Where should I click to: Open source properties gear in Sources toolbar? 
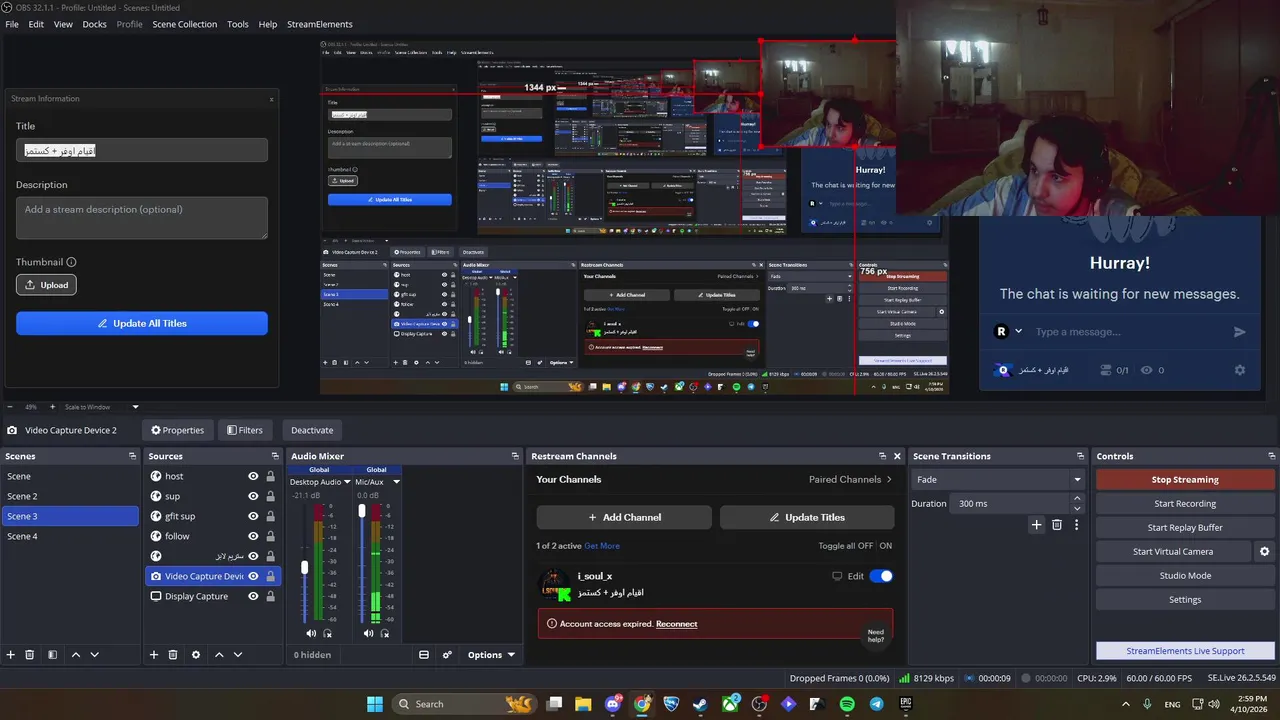(x=196, y=655)
